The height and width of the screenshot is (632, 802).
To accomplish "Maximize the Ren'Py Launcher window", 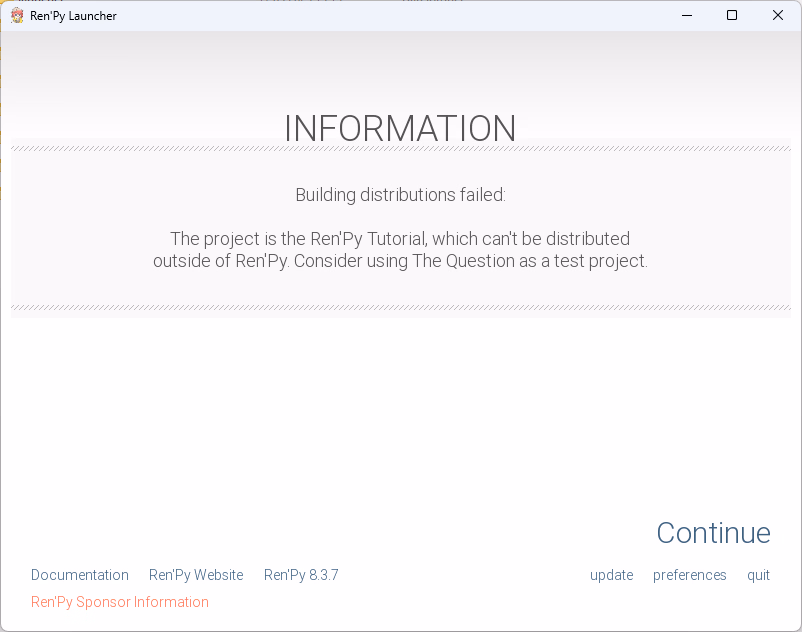I will (x=732, y=15).
